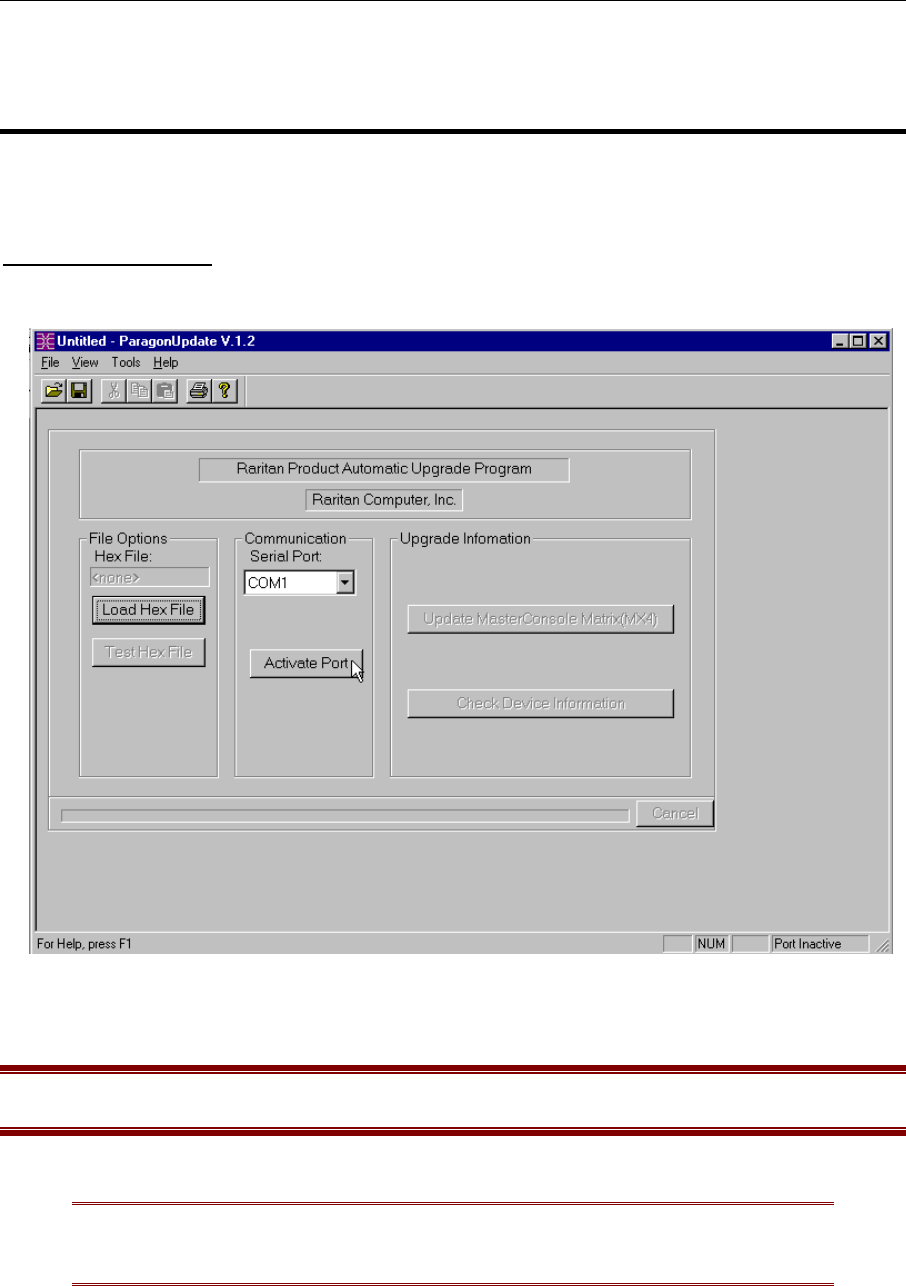
Task: Click the Print toolbar icon
Action: (200, 392)
